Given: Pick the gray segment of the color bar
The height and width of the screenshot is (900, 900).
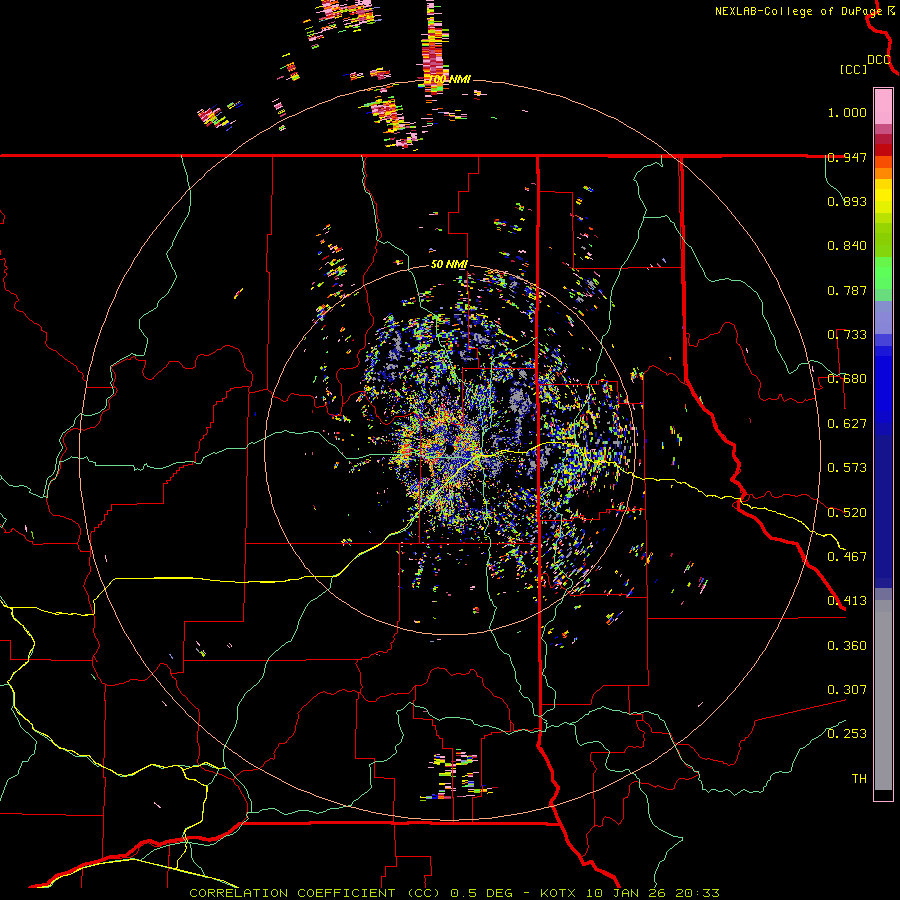Looking at the screenshot, I should (883, 695).
